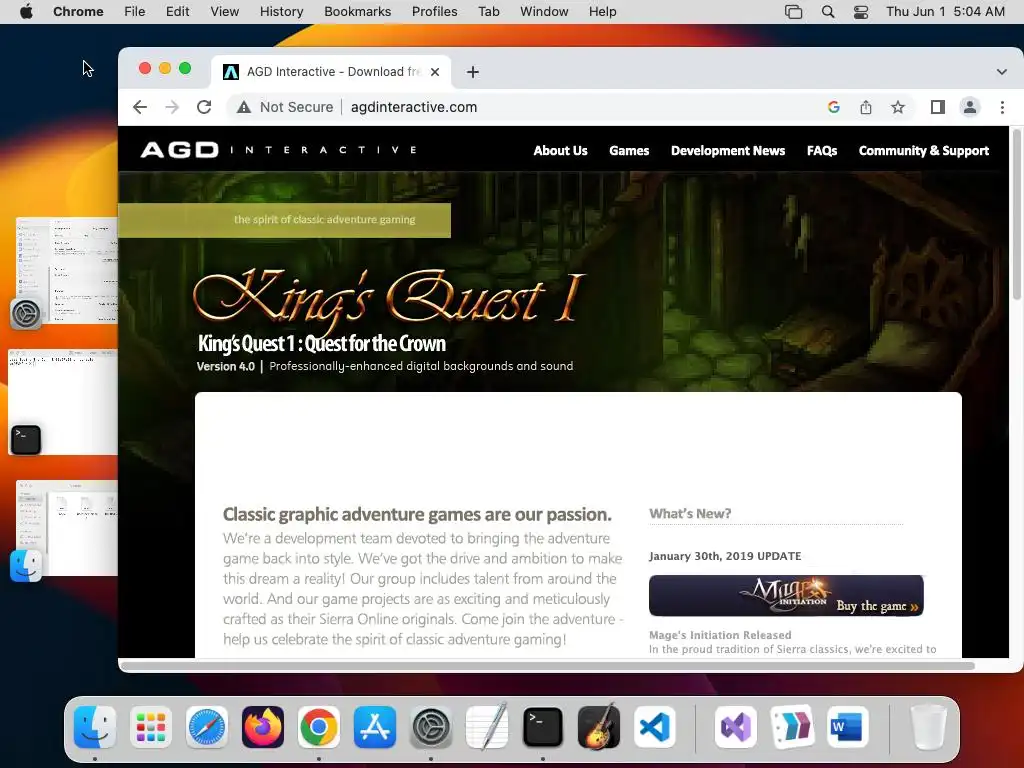Open the Window menu

544,12
